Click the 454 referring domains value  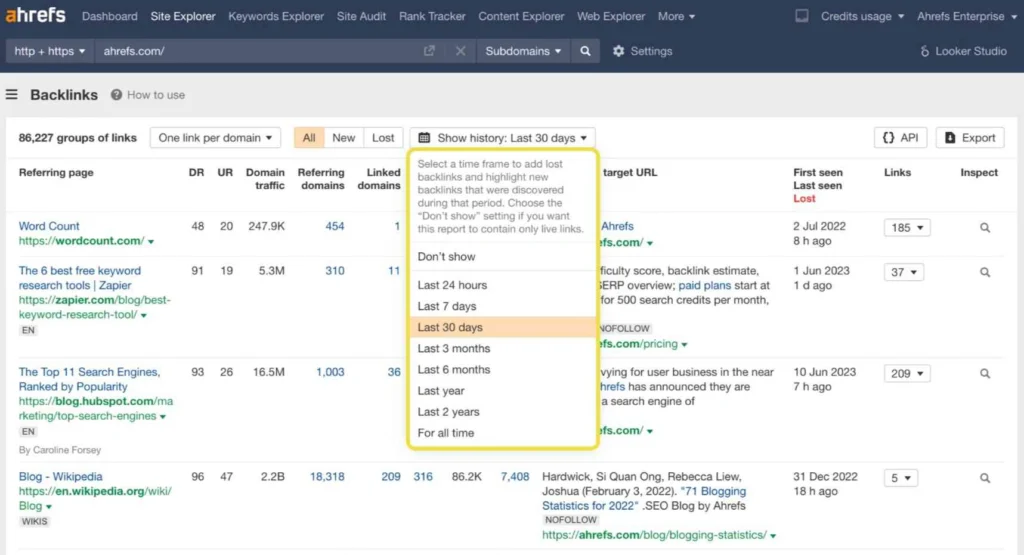[x=335, y=226]
